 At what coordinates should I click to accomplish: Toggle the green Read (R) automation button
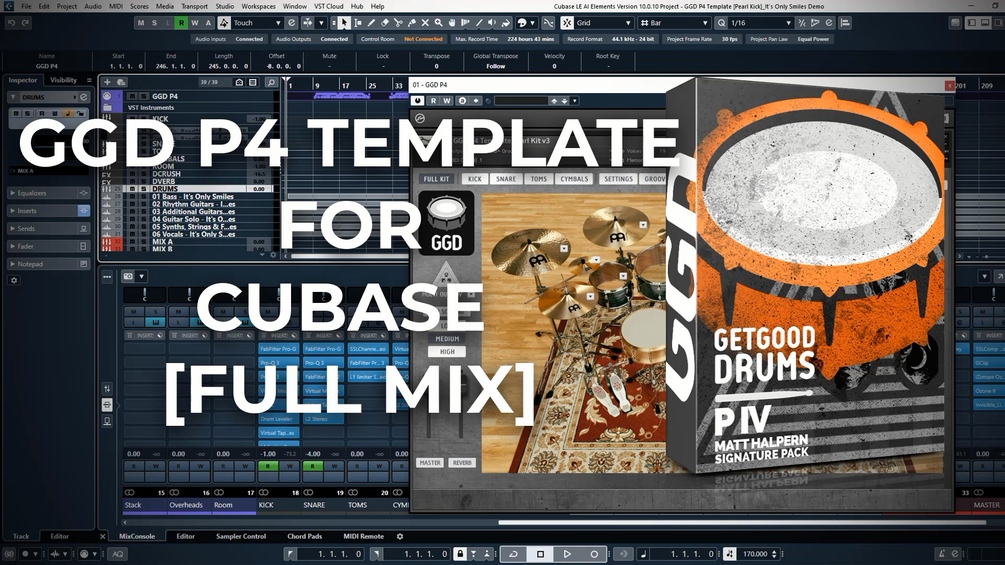[x=181, y=23]
